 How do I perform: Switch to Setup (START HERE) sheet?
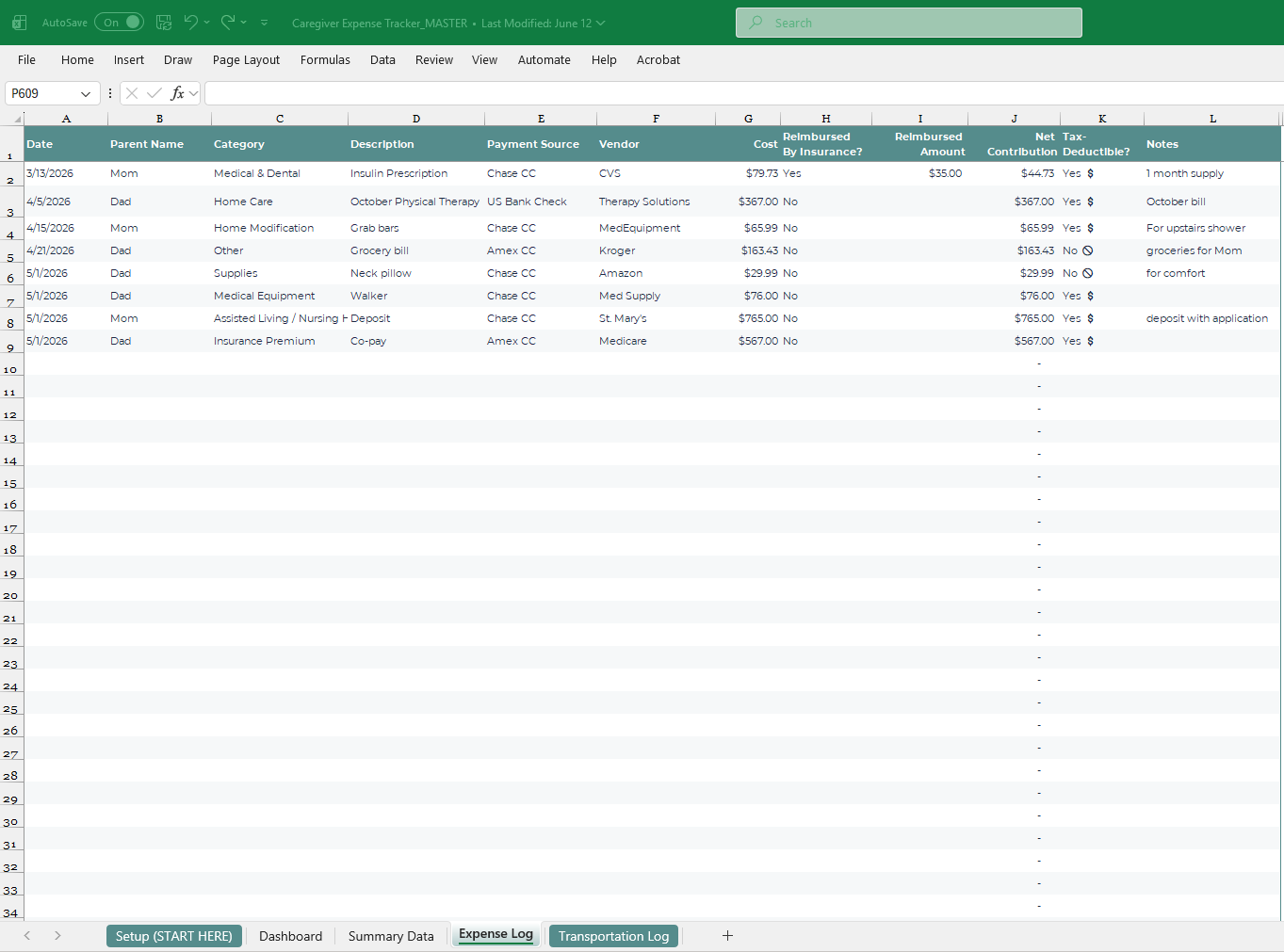tap(174, 936)
